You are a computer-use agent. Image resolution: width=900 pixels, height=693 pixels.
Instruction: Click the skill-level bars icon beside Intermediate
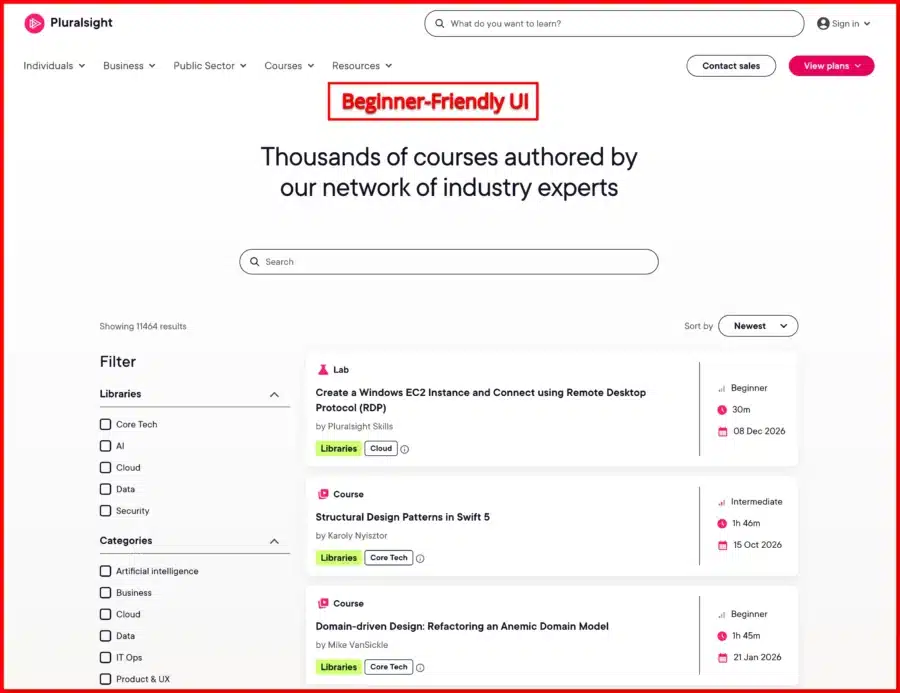click(722, 501)
